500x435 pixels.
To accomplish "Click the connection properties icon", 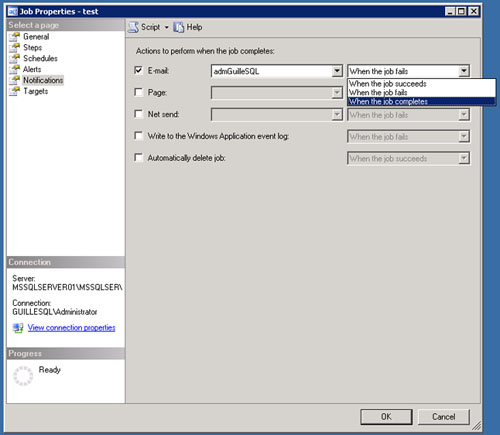I will [18, 328].
